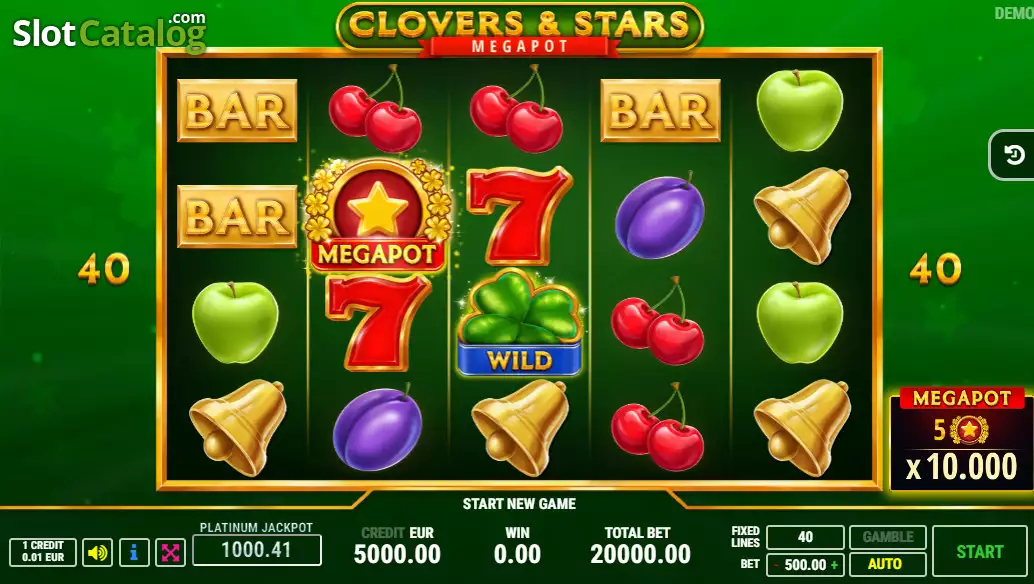
Task: Click the purple plum on fourth reel
Action: [659, 216]
